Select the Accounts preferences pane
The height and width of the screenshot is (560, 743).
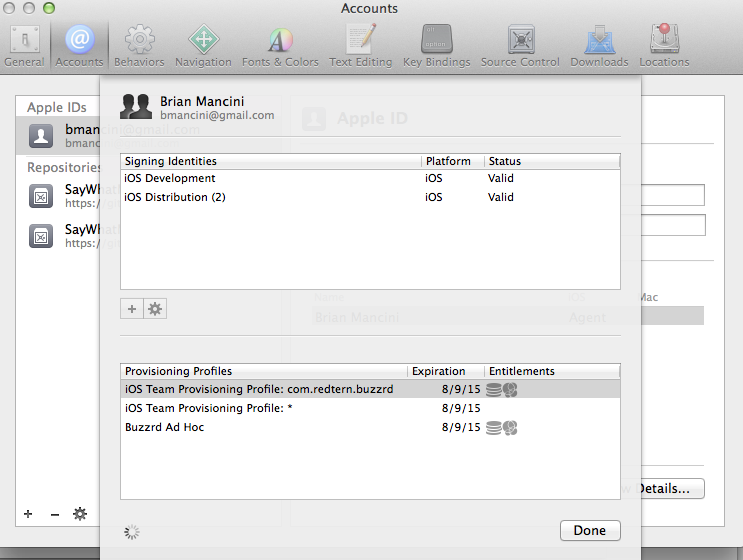[79, 46]
